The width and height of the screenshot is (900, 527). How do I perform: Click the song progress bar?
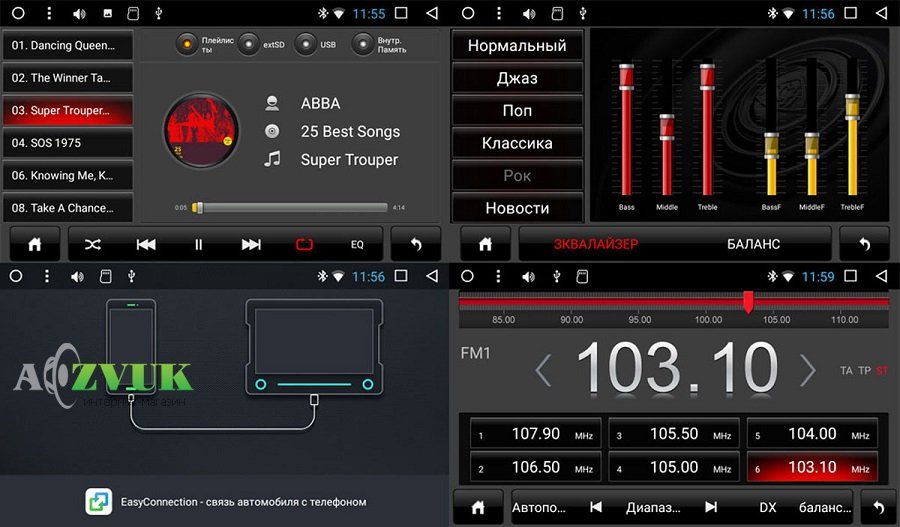pyautogui.click(x=290, y=208)
